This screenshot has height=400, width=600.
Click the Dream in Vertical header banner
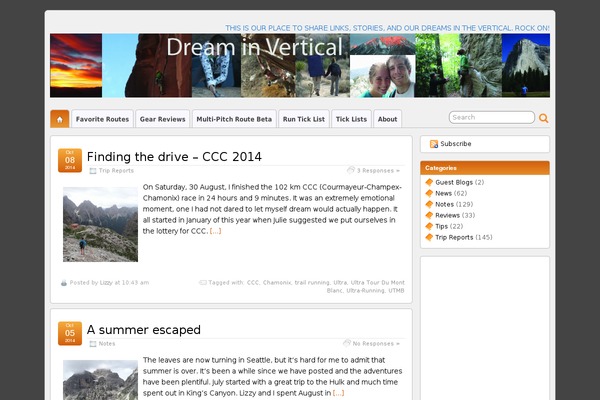pos(300,65)
